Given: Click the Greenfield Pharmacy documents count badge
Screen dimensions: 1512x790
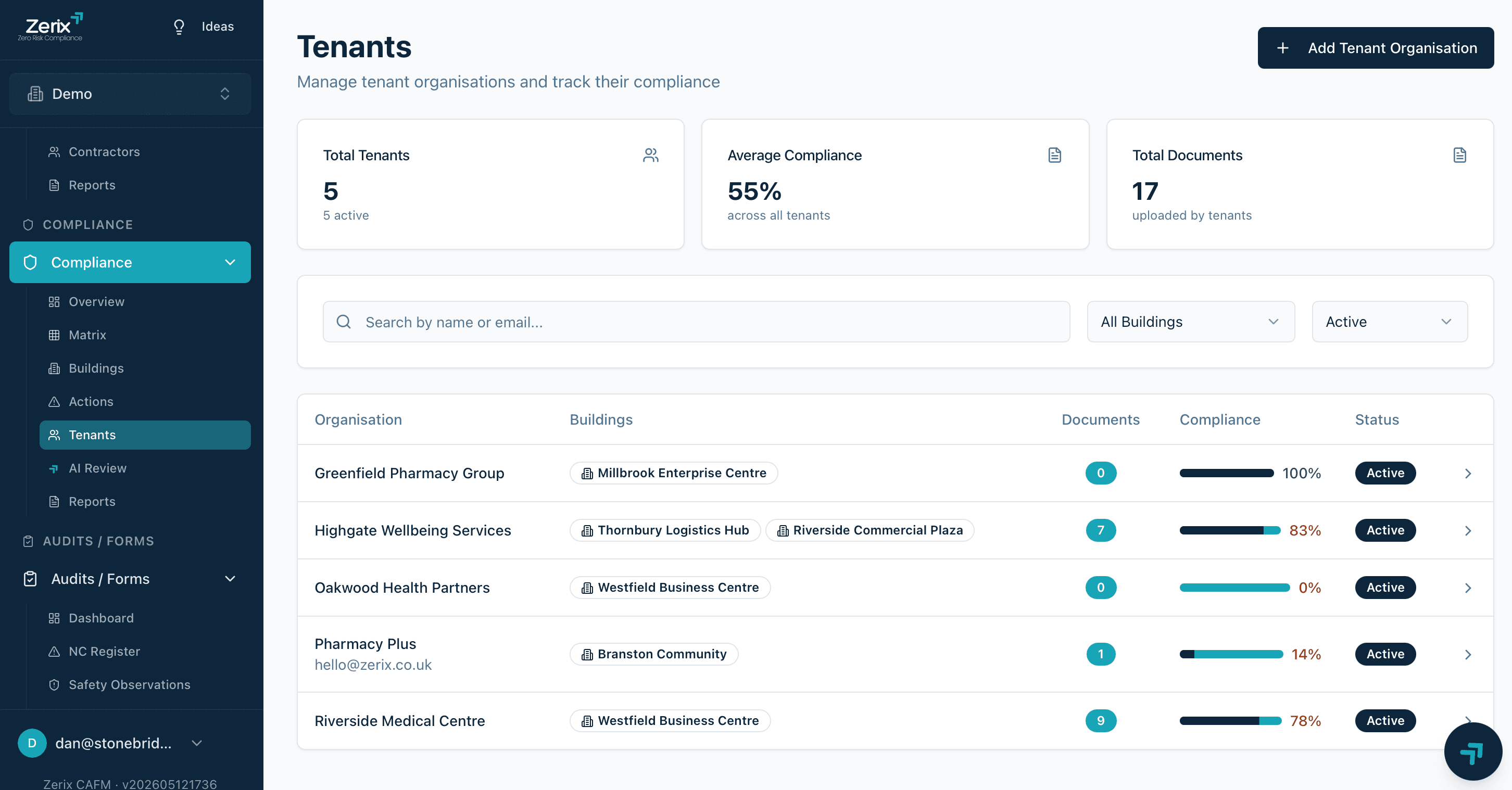Looking at the screenshot, I should click(x=1101, y=473).
